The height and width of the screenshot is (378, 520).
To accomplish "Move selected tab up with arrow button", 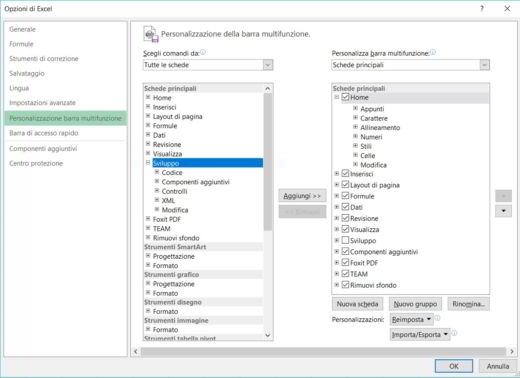I will (x=503, y=196).
